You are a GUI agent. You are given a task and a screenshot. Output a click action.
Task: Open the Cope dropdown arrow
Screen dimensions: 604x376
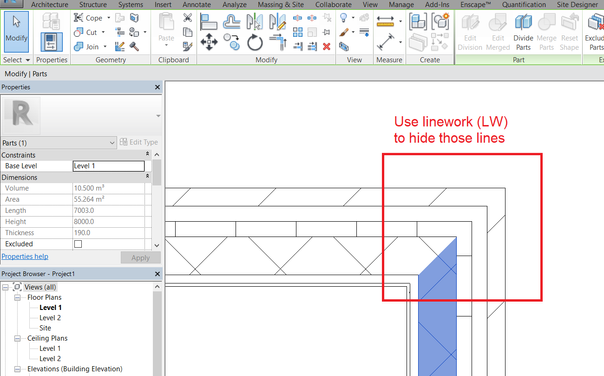tap(109, 18)
